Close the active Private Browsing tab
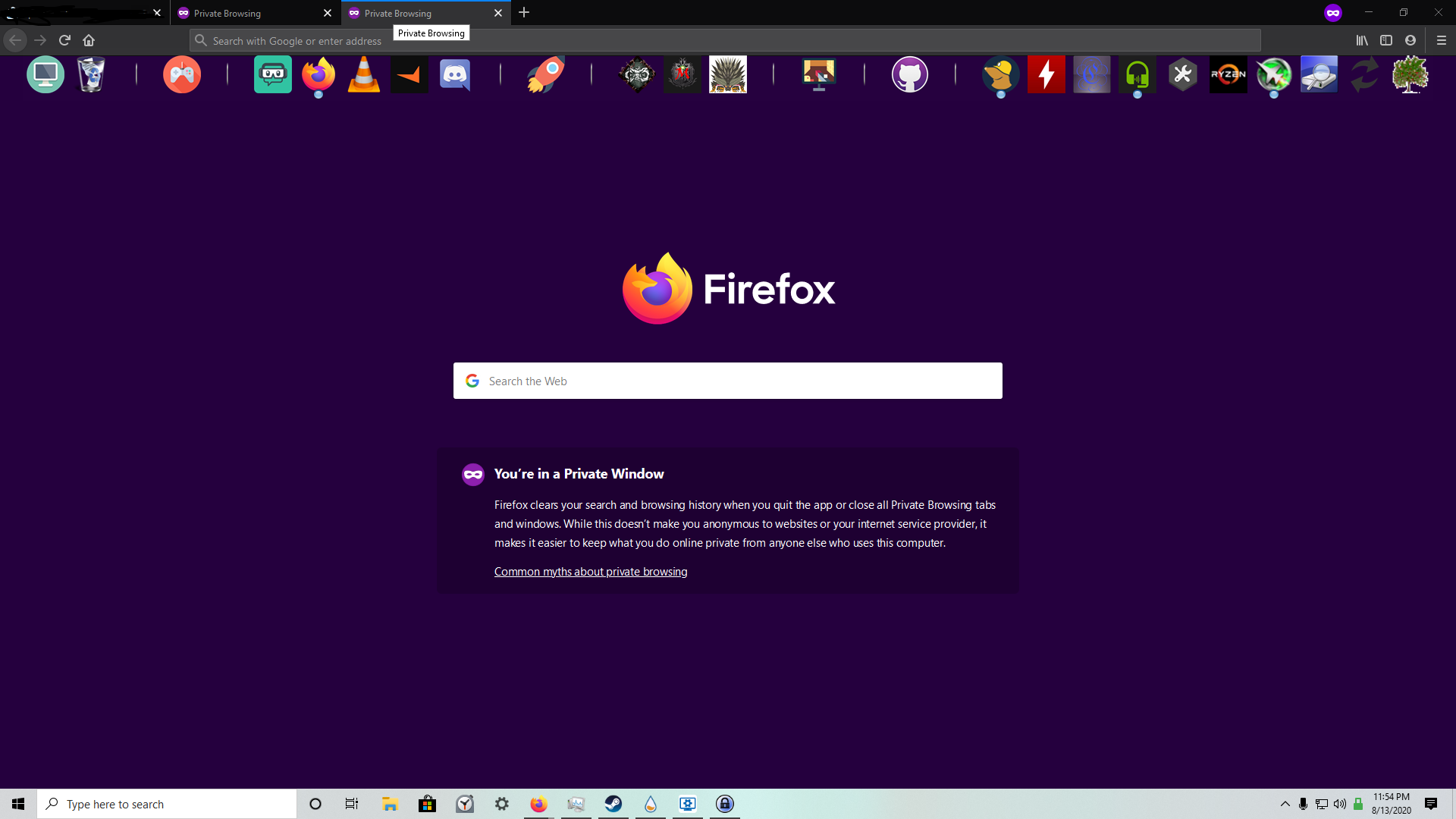This screenshot has height=819, width=1456. (x=498, y=13)
